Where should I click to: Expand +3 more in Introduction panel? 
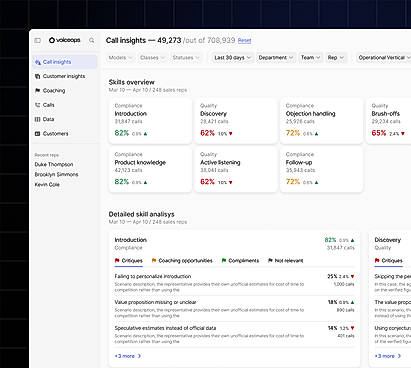pyautogui.click(x=128, y=356)
